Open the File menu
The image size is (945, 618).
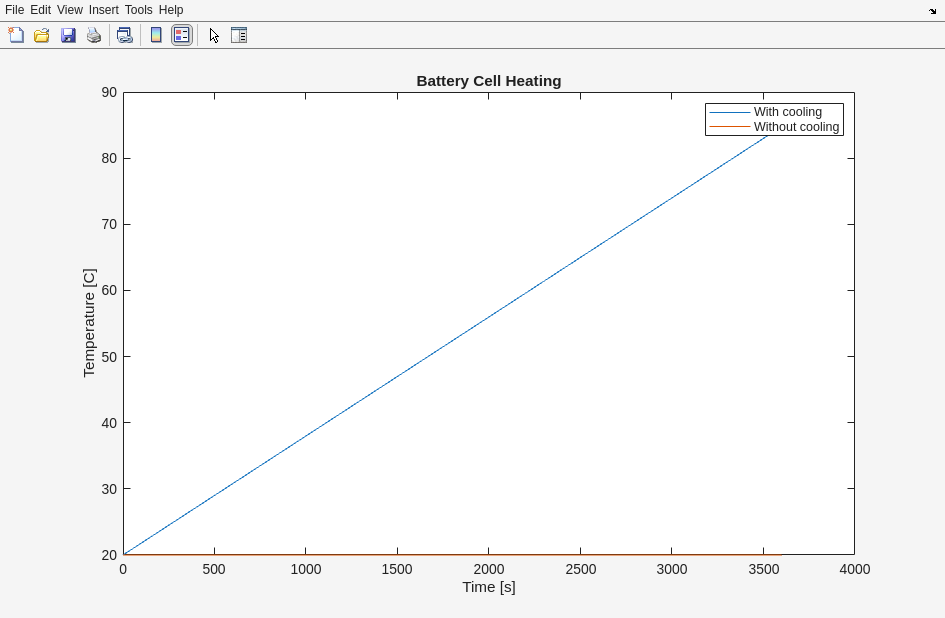(x=14, y=10)
